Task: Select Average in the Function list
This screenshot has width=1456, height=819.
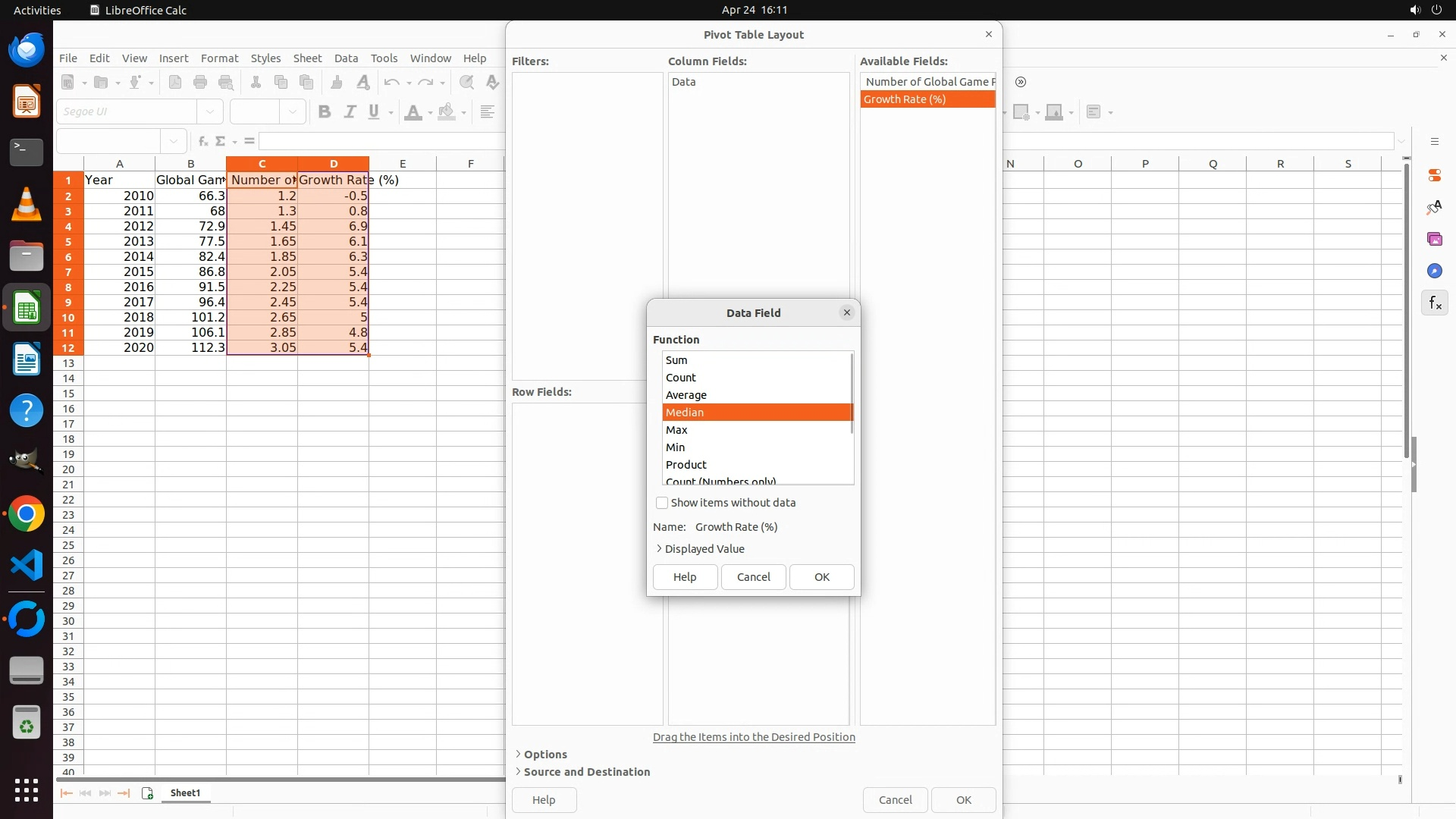Action: pos(686,395)
